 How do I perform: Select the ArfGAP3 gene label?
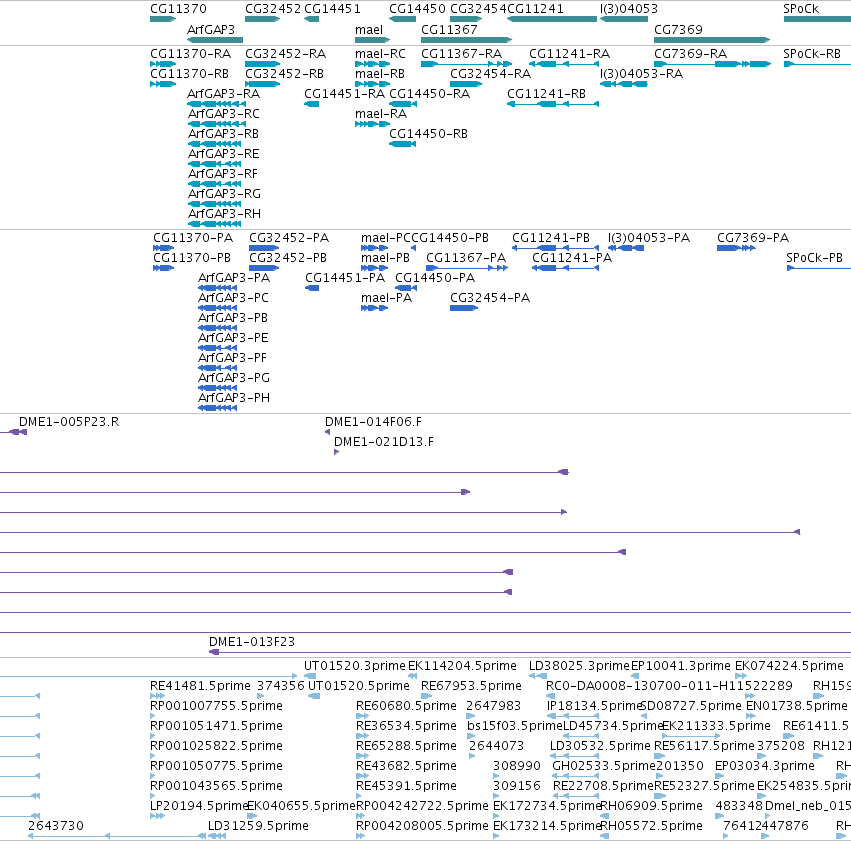211,29
